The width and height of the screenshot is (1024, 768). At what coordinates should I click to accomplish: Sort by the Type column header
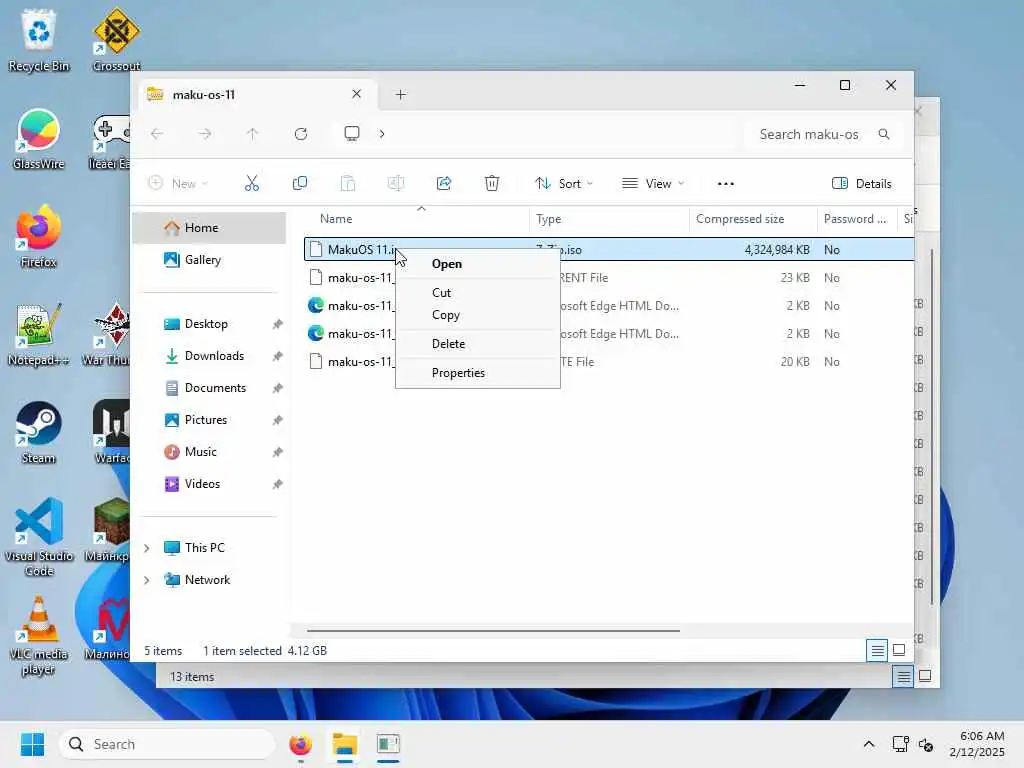(x=549, y=219)
